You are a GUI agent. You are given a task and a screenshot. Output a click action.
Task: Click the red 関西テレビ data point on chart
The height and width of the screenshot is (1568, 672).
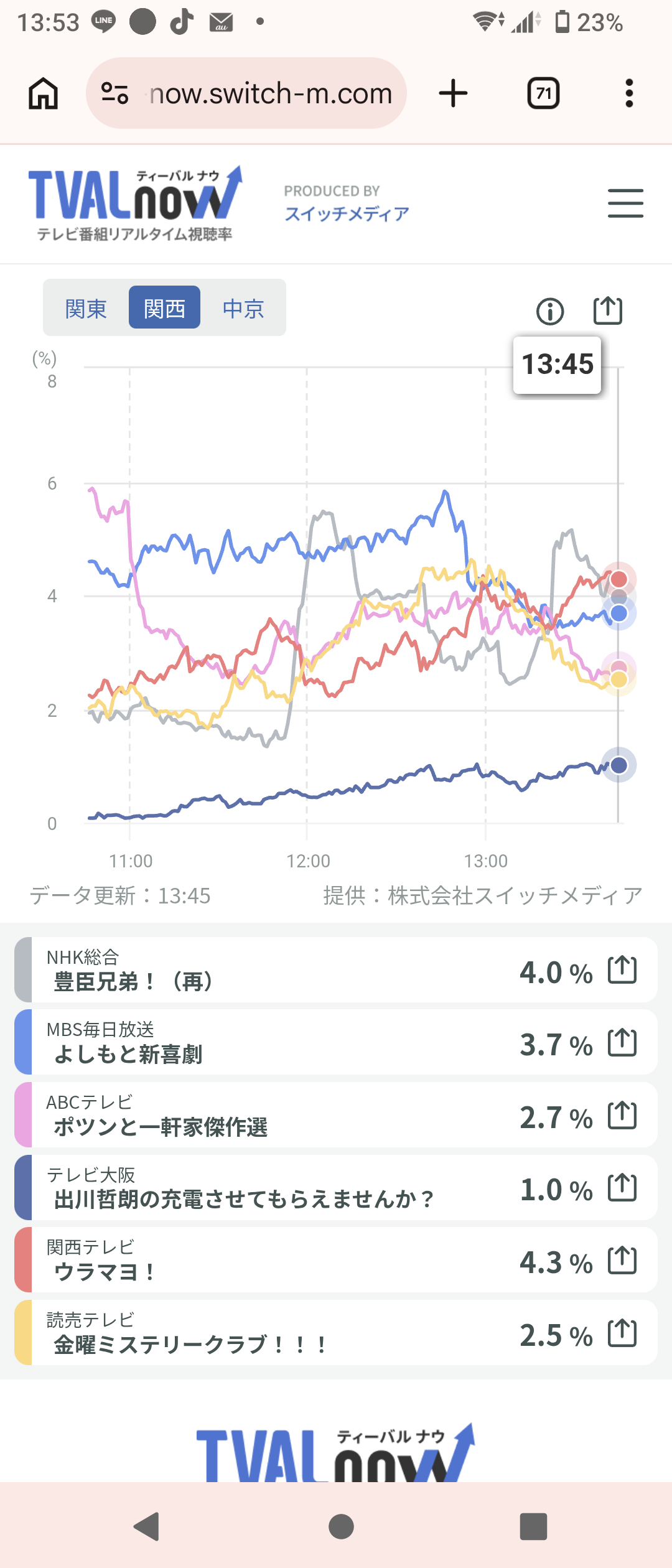tap(618, 579)
